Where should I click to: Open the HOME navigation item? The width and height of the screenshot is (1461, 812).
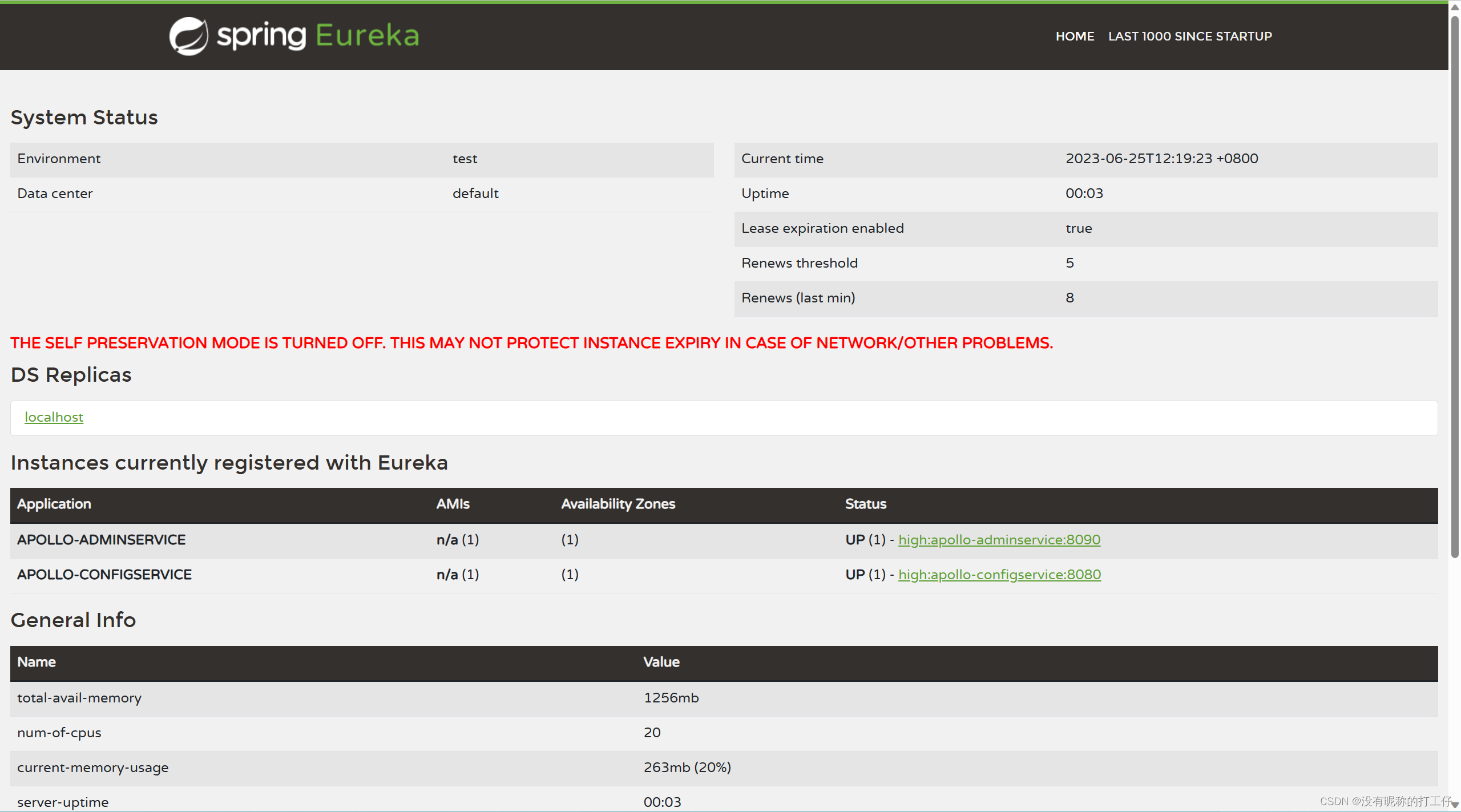click(1075, 37)
